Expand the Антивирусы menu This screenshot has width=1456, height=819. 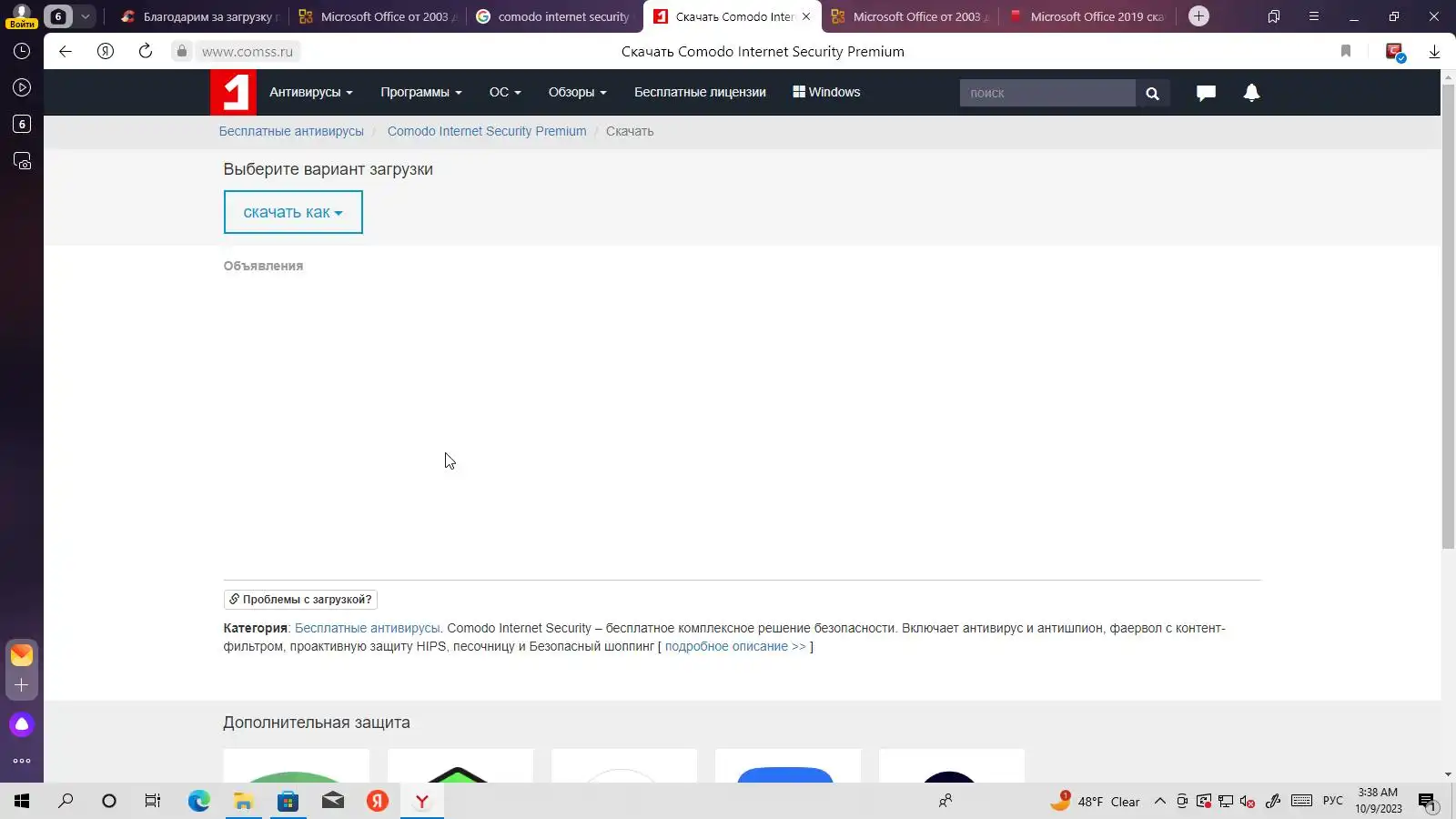310,92
